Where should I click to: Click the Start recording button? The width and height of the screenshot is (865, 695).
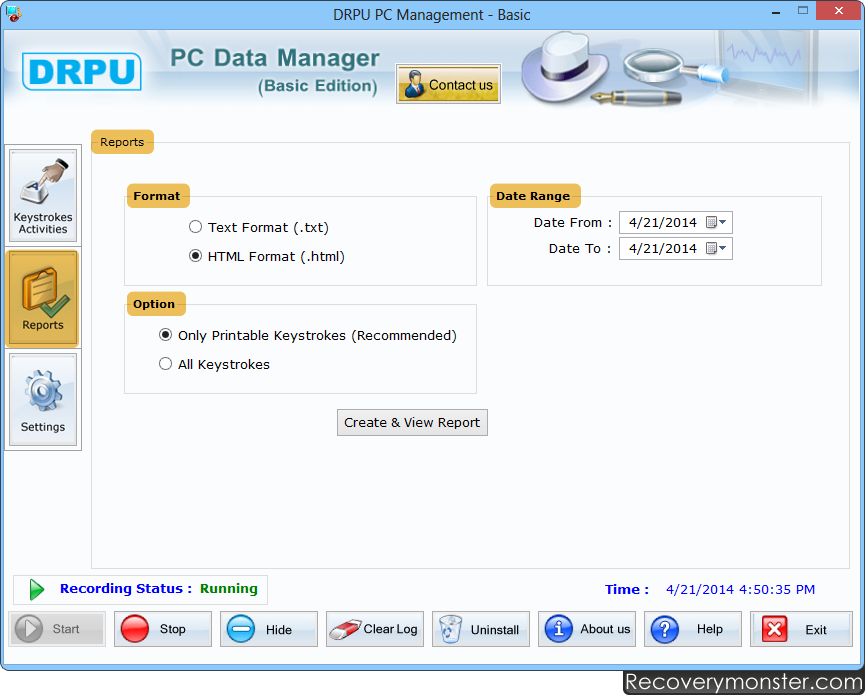tap(57, 629)
